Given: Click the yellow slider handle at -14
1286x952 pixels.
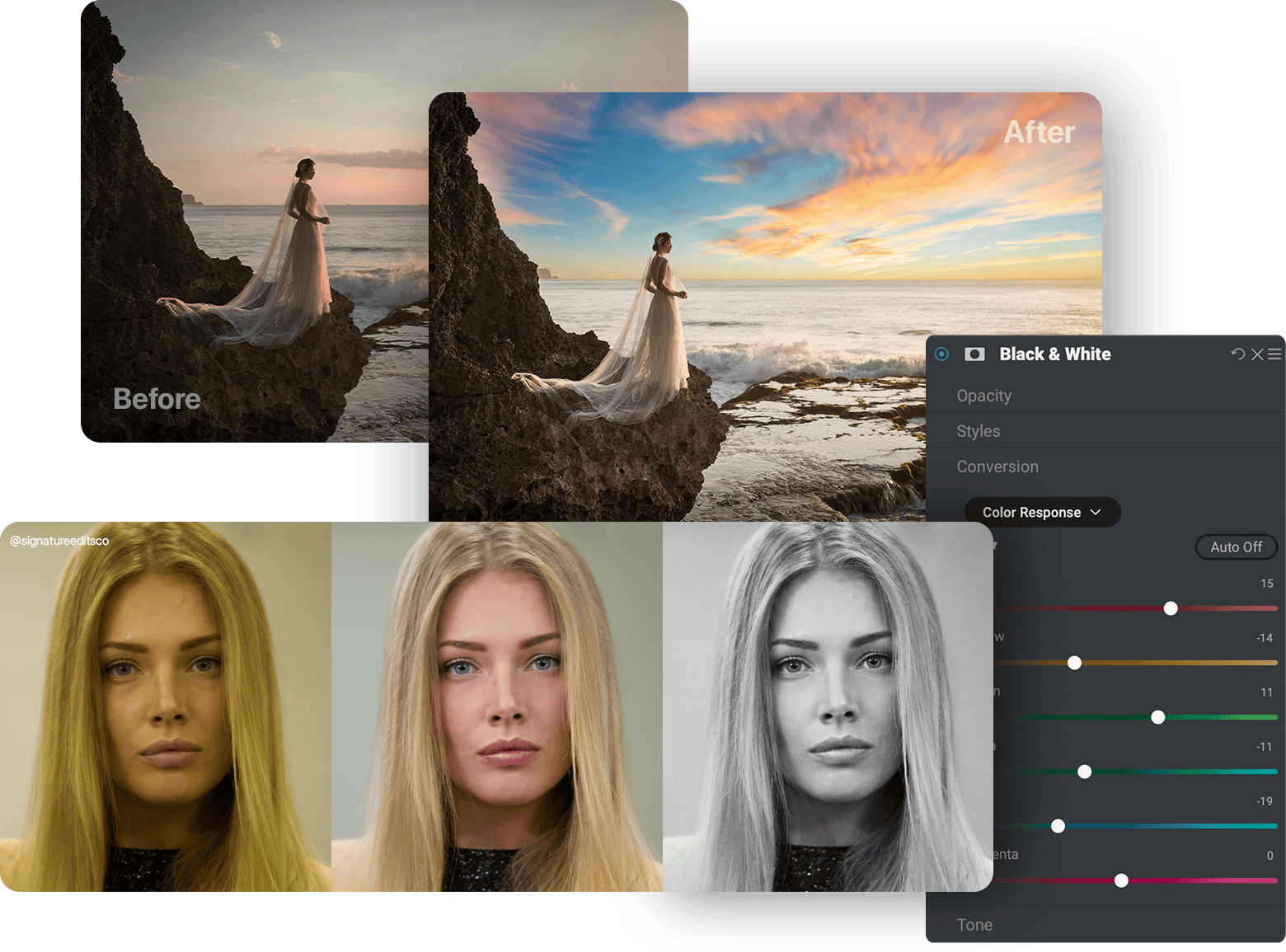Looking at the screenshot, I should point(1074,663).
